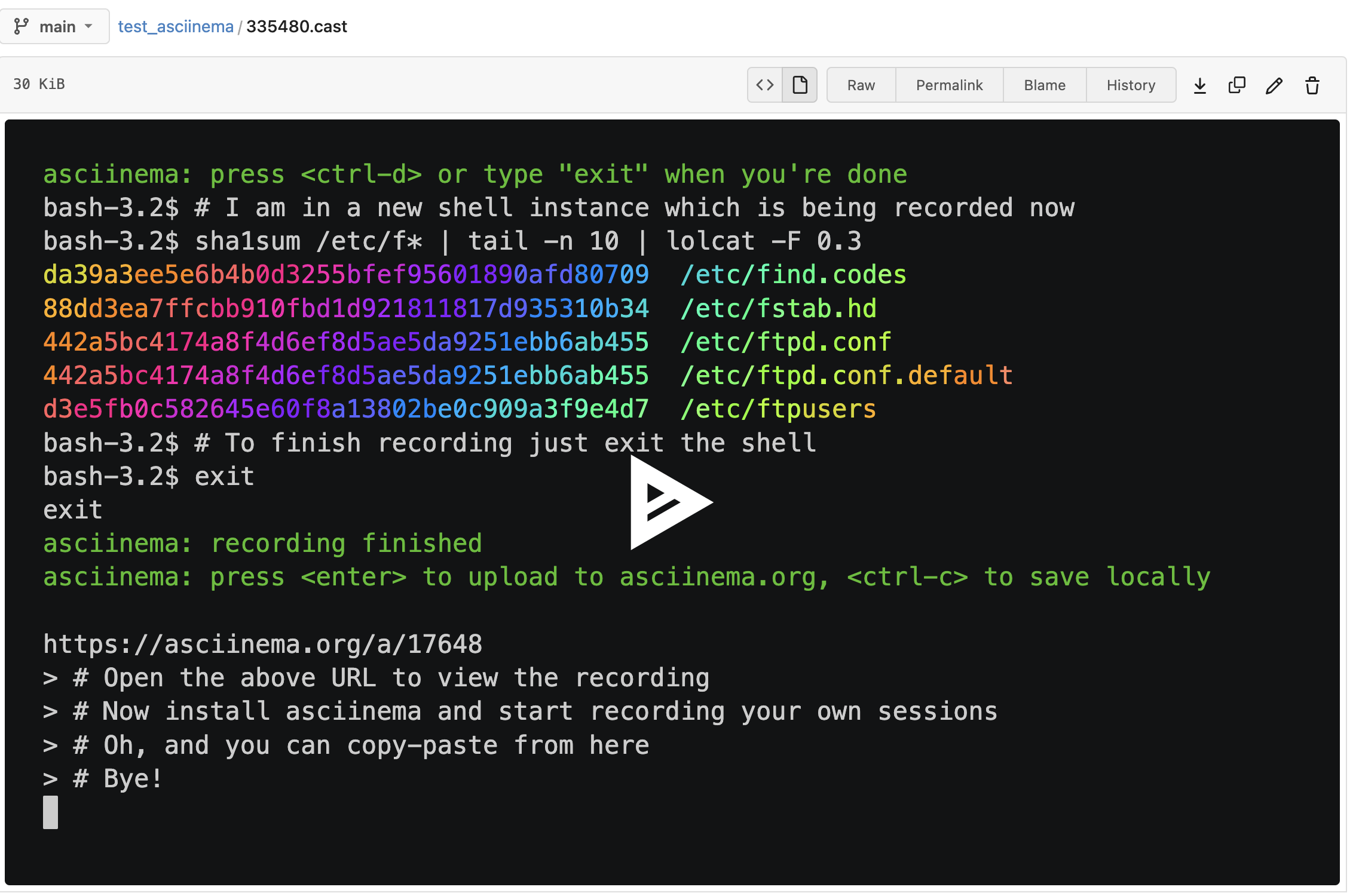Viewport: 1359px width, 896px height.
Task: Click the sha1sum command line text
Action: click(452, 241)
